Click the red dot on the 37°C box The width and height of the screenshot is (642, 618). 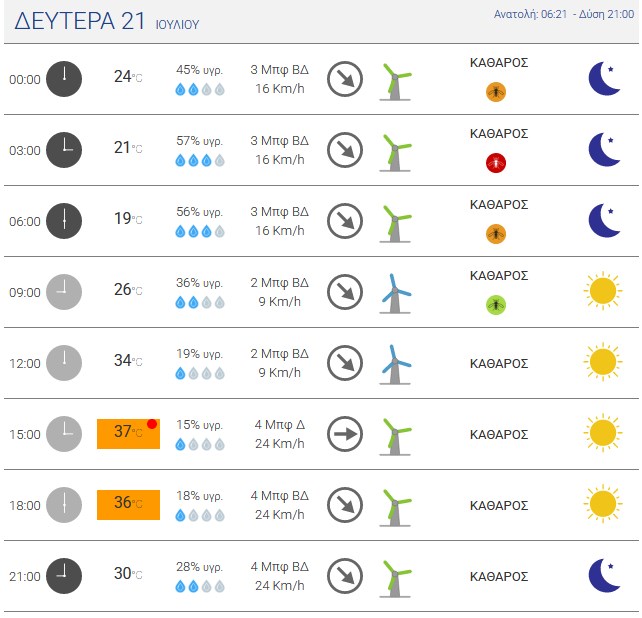152,424
